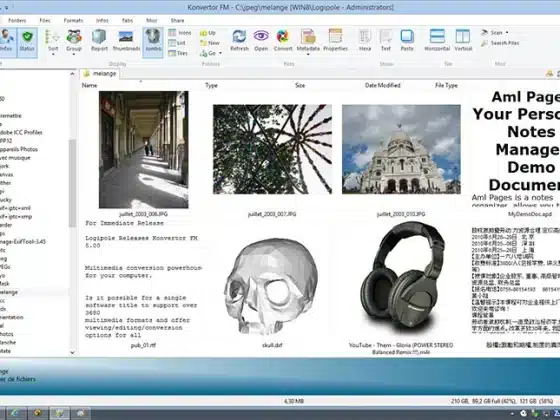
Task: Select the white basilica photo thumbnail
Action: [401, 149]
